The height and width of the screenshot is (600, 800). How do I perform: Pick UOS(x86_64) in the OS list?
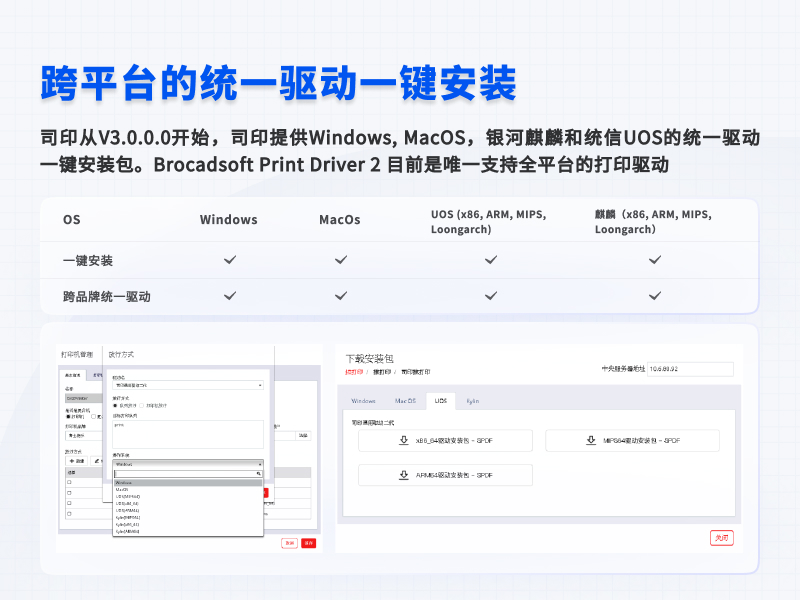point(188,504)
